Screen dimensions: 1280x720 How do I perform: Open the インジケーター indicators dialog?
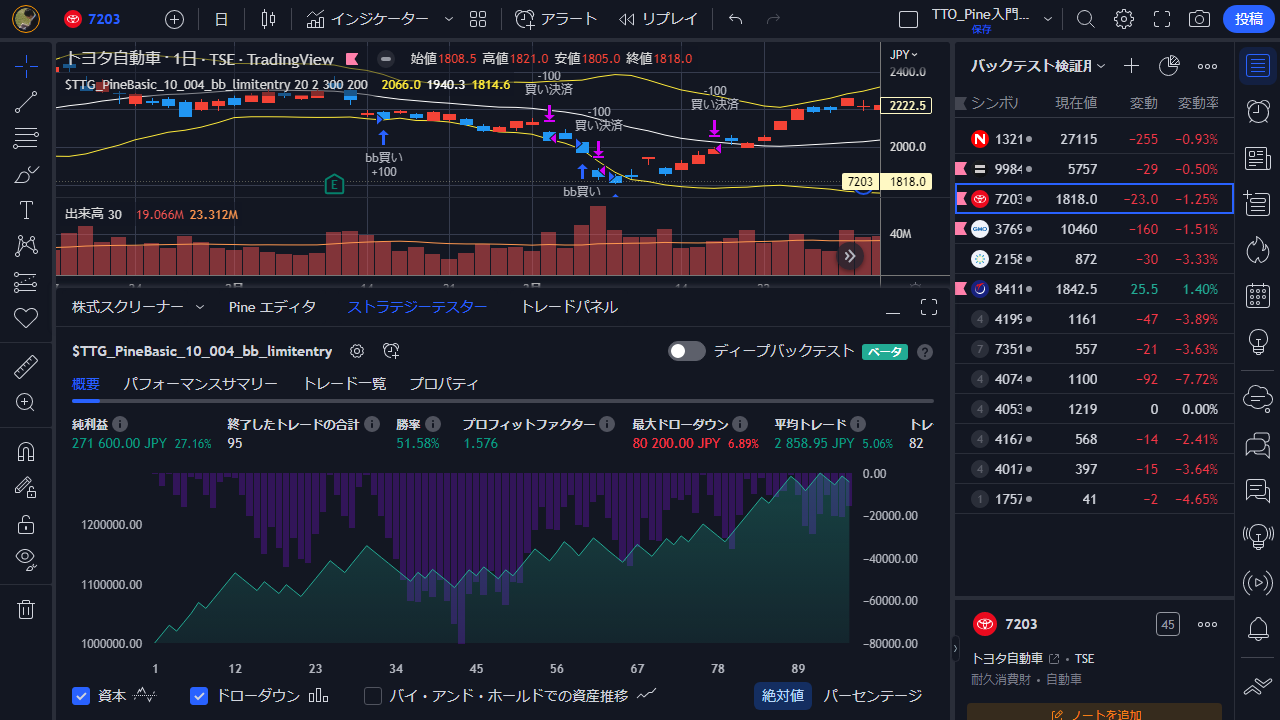[368, 19]
